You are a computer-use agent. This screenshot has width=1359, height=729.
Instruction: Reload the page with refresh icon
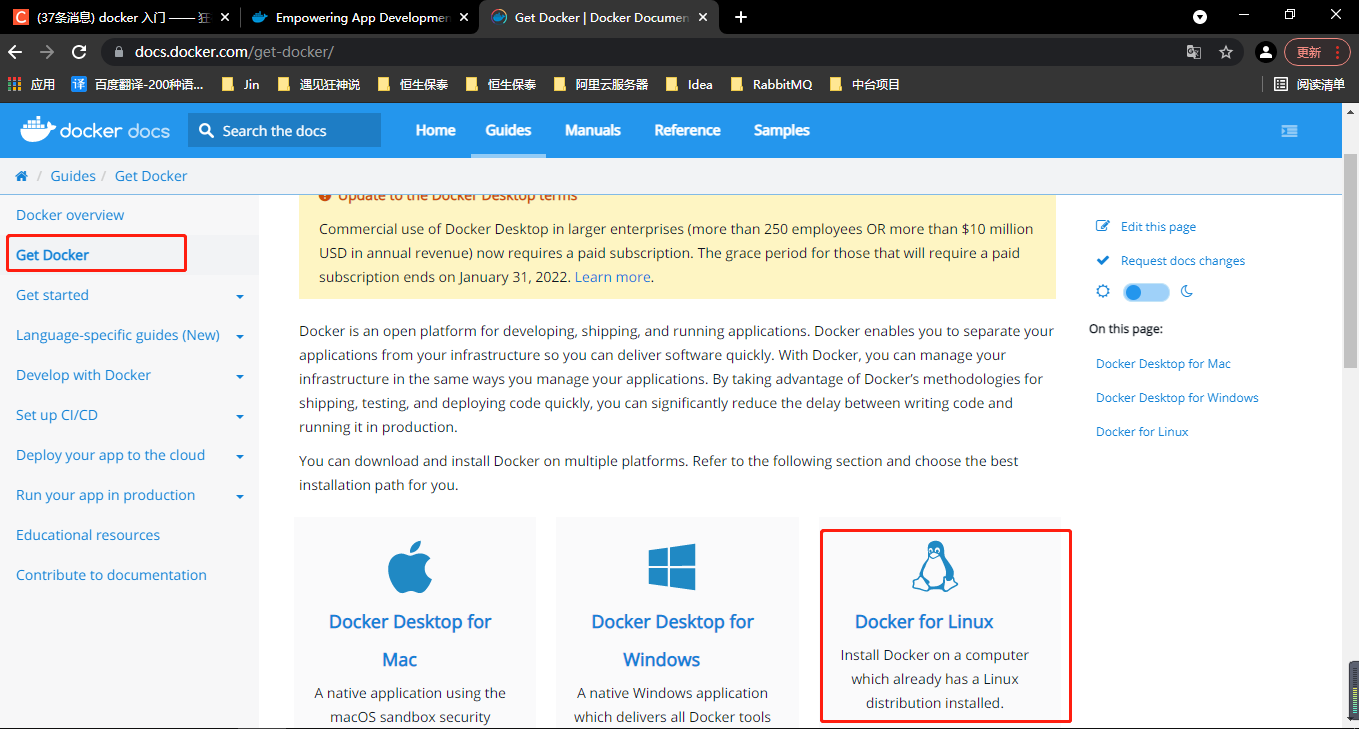click(79, 52)
